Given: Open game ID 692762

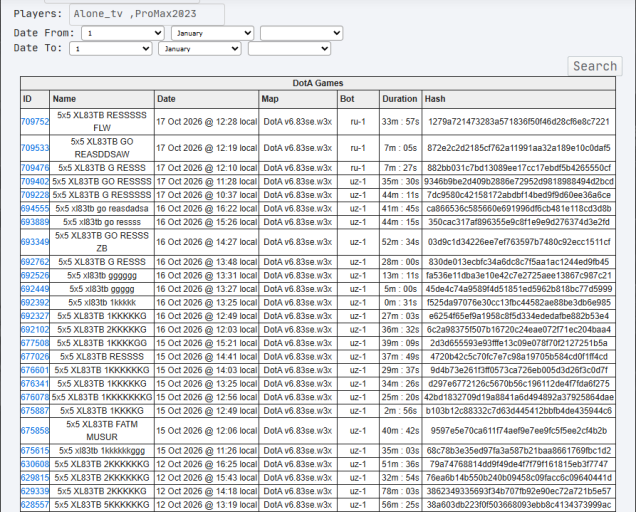Looking at the screenshot, I should [35, 262].
